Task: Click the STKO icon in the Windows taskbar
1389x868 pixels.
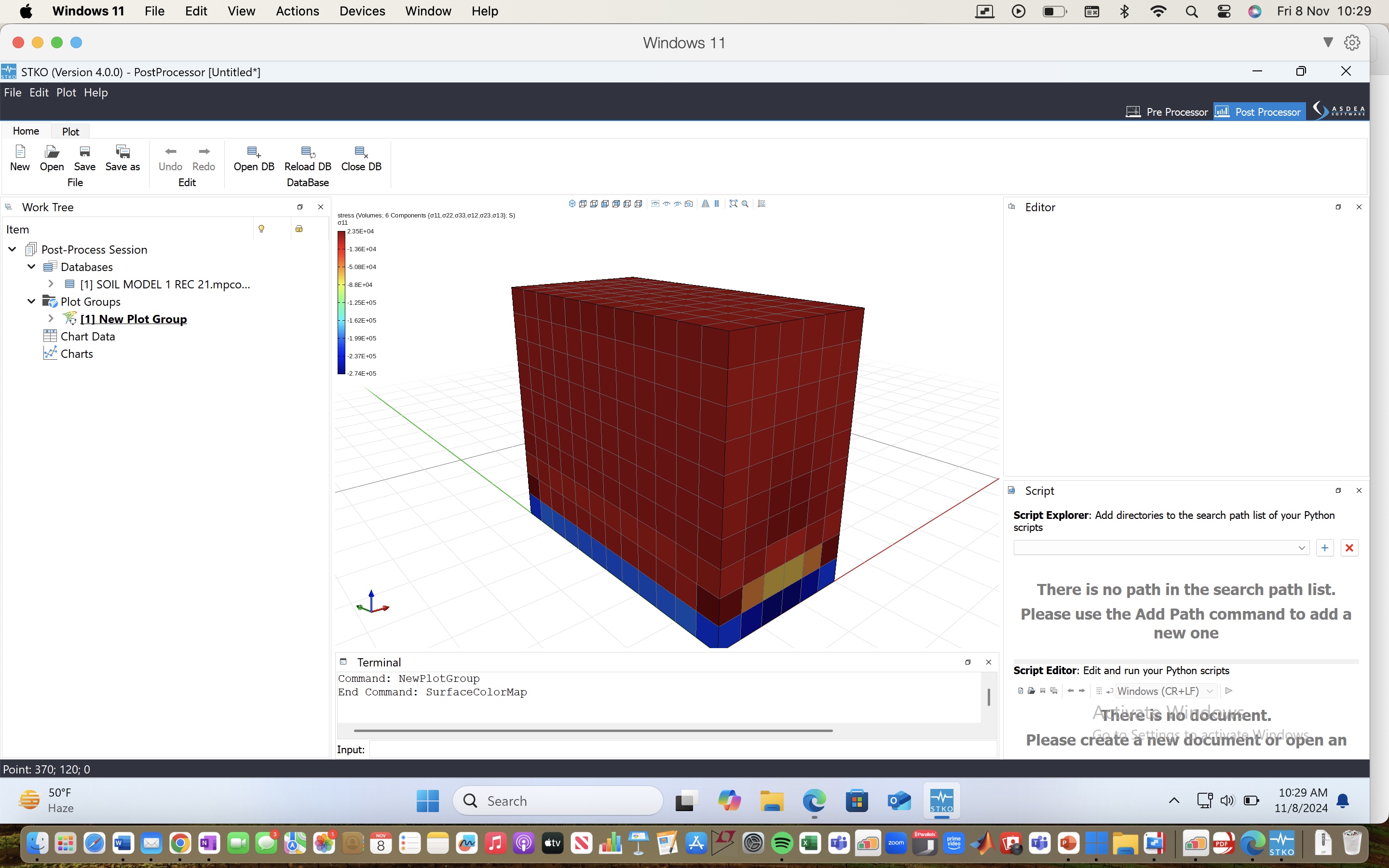Action: pos(941,801)
